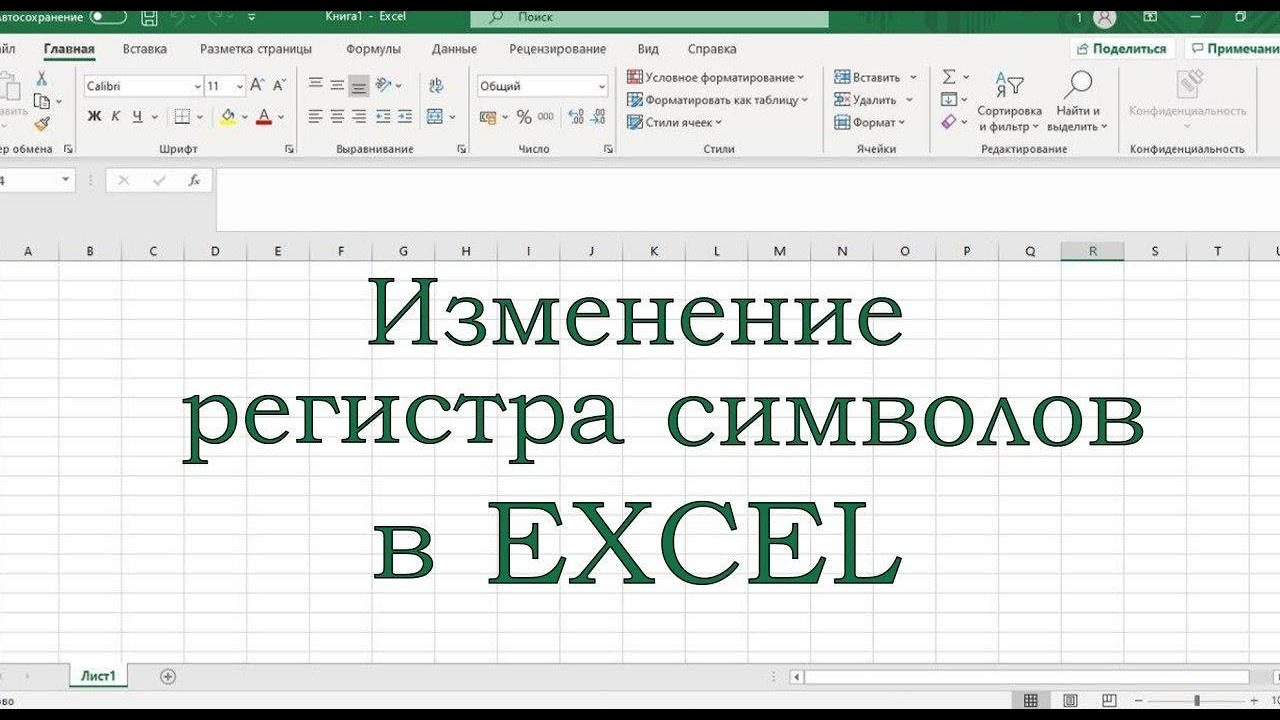Open Условное форматирование menu

(716, 77)
